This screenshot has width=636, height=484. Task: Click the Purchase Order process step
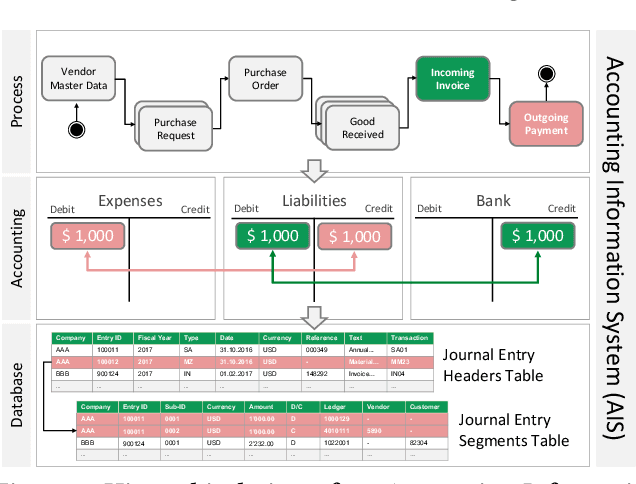(x=265, y=80)
